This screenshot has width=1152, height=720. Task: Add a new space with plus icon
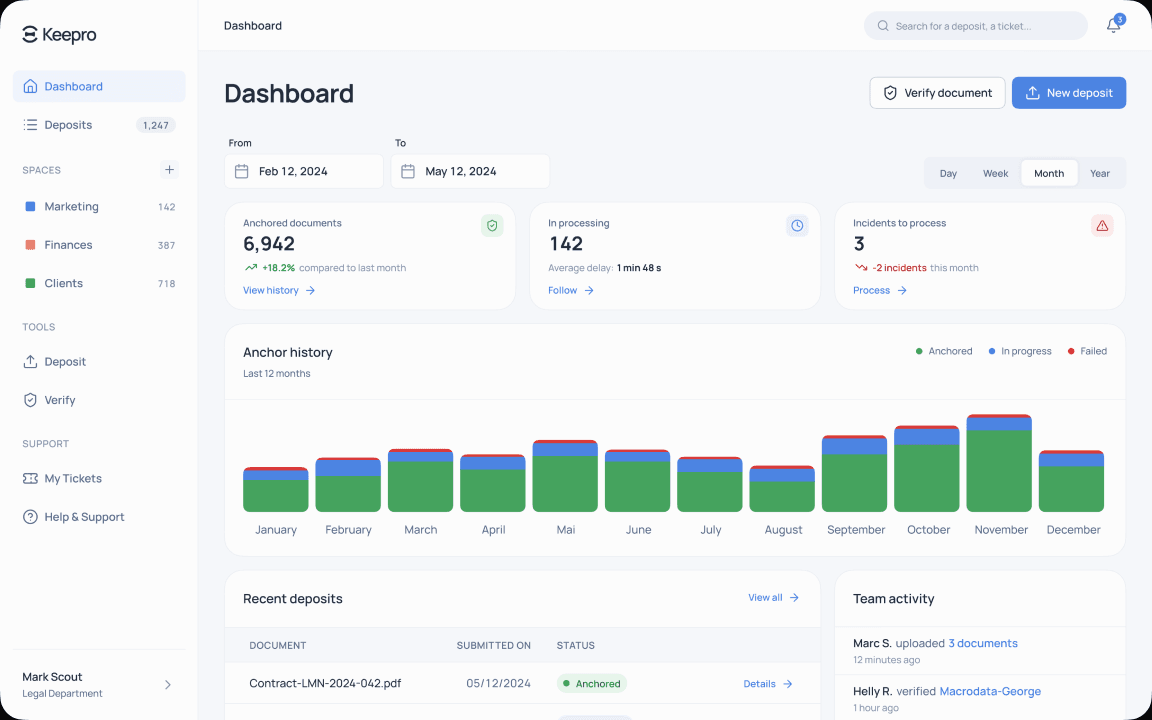(x=169, y=170)
